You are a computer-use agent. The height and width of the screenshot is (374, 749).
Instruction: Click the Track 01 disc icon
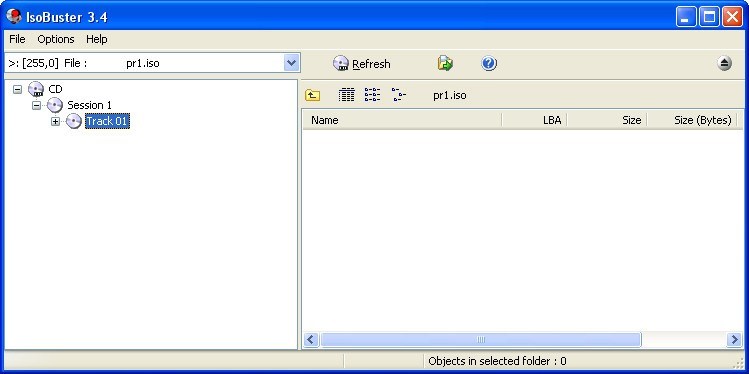74,121
